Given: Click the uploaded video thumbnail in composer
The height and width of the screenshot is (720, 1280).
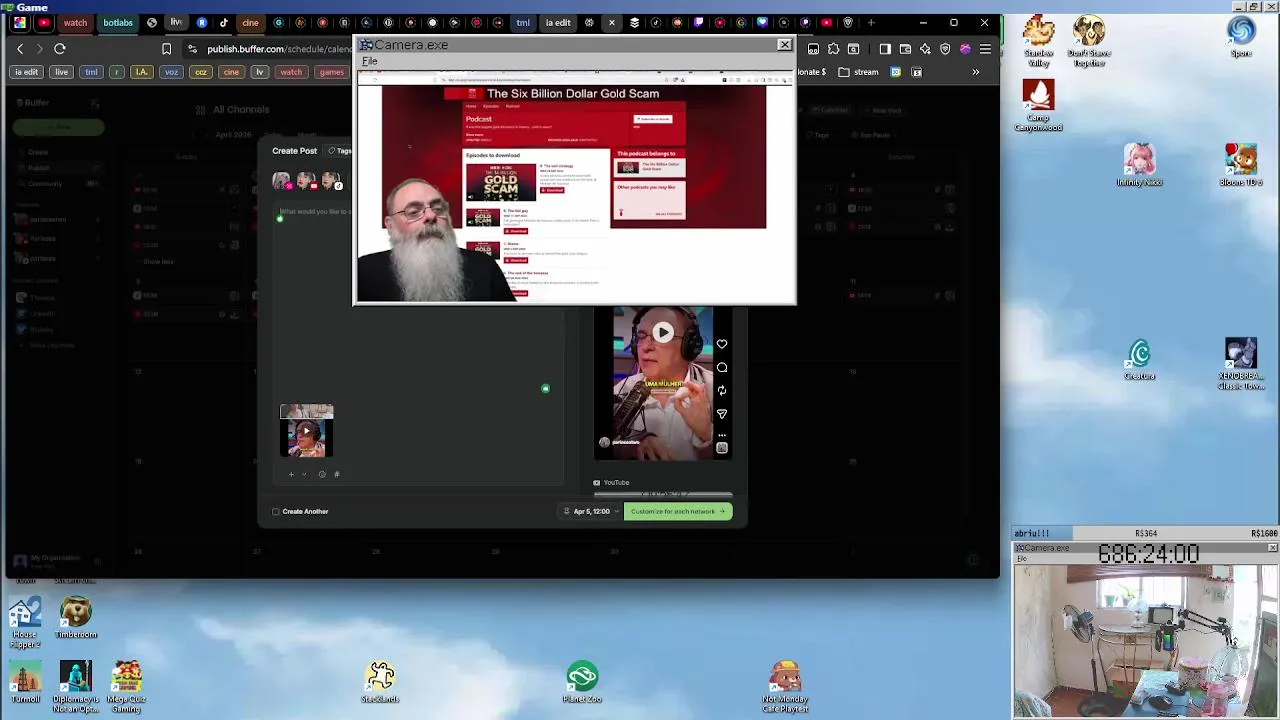Looking at the screenshot, I should click(307, 431).
